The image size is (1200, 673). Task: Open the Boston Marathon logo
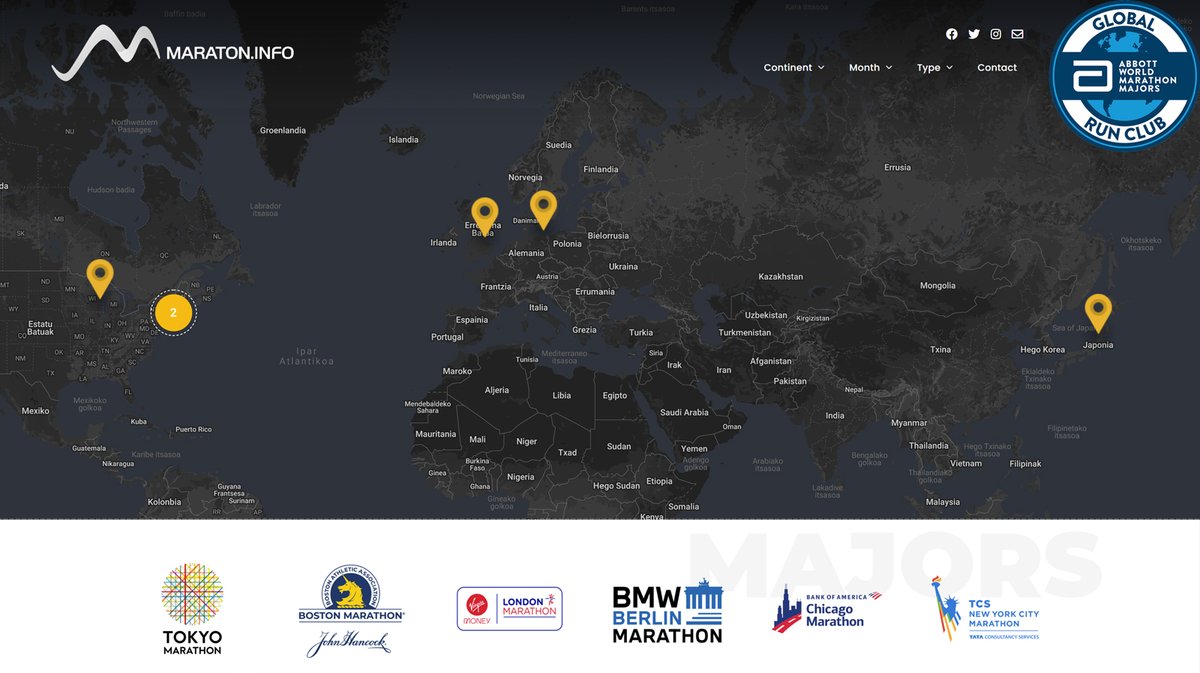click(x=351, y=611)
